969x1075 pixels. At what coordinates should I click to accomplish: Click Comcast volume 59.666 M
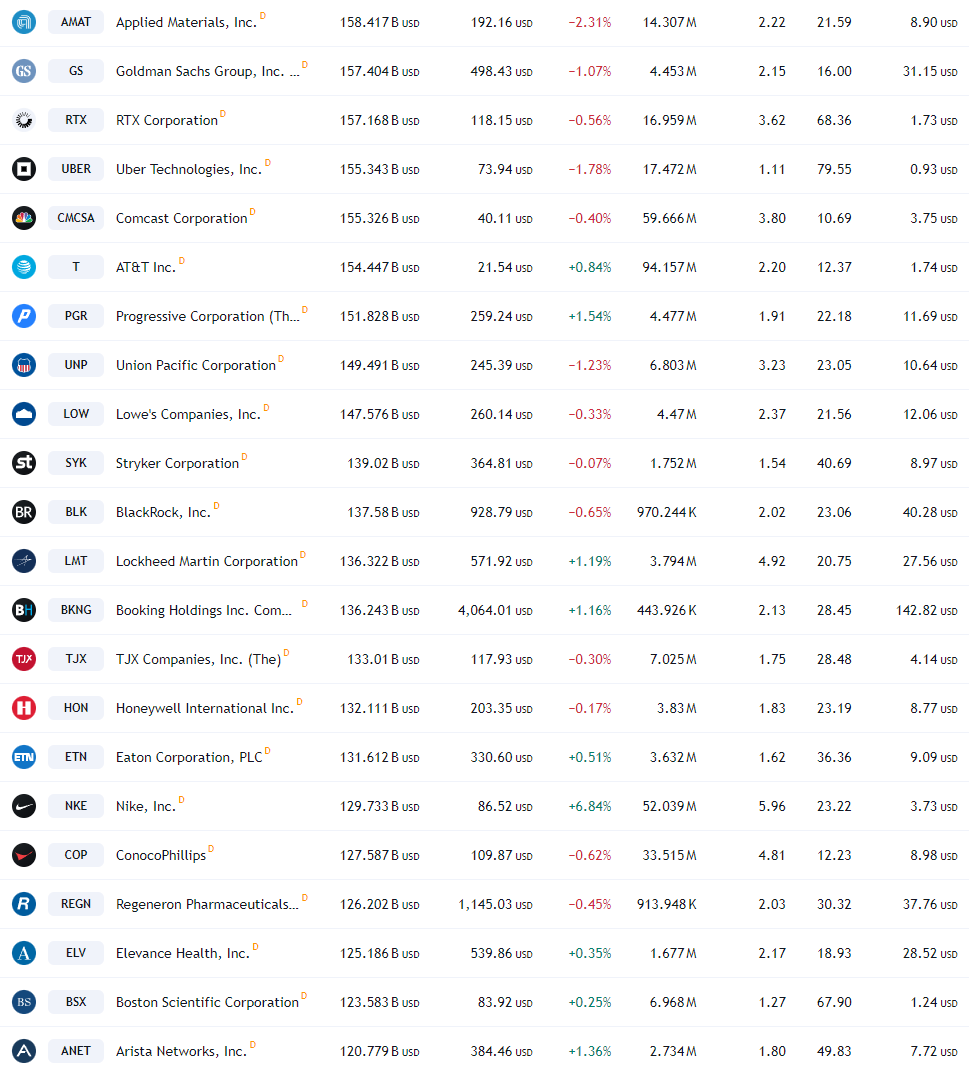tap(669, 218)
